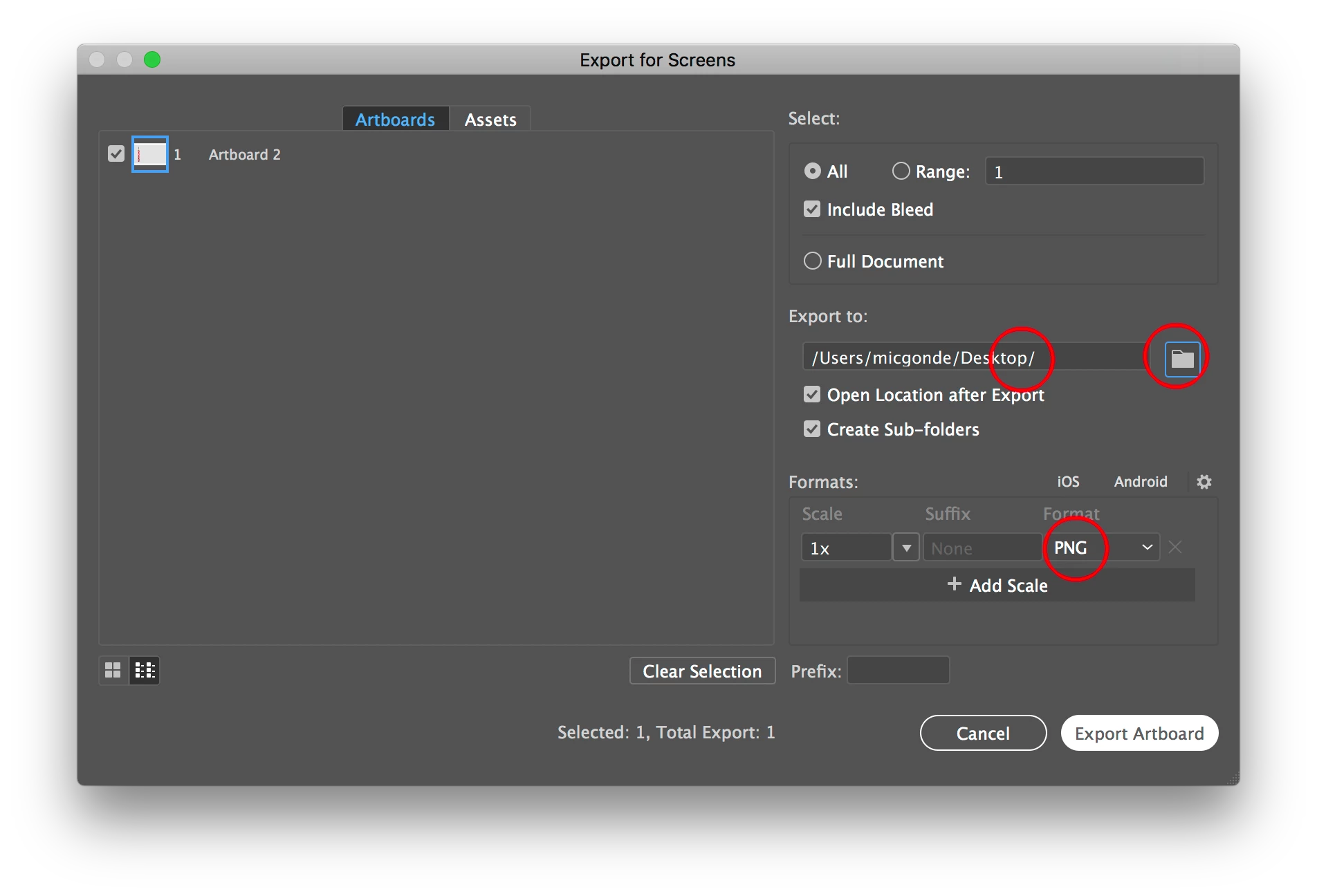
Task: Switch to small thumbnail grid view
Action: 113,670
